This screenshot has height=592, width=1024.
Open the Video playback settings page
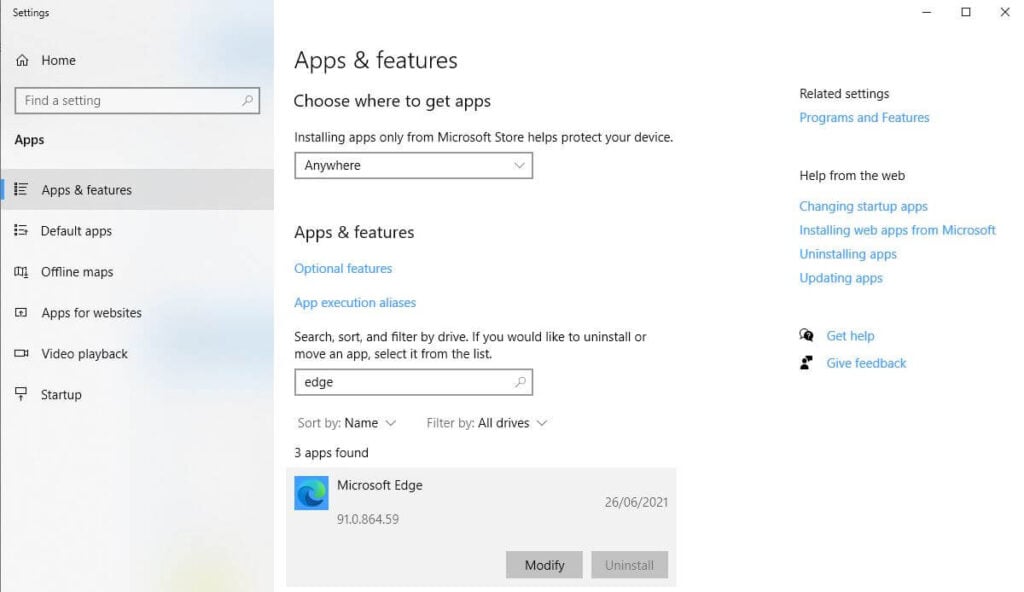[84, 354]
